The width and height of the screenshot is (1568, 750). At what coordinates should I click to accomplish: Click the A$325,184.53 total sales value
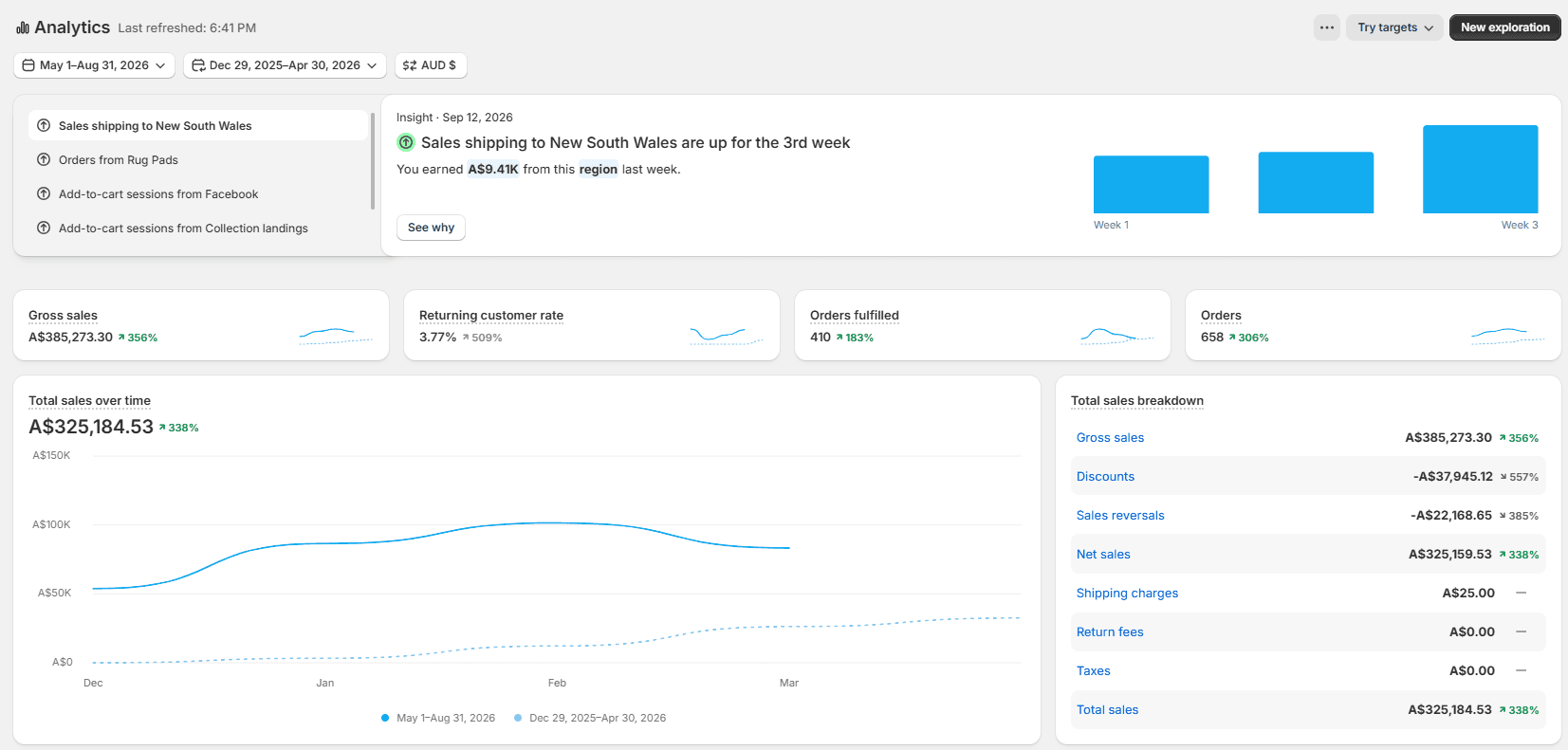pyautogui.click(x=91, y=427)
